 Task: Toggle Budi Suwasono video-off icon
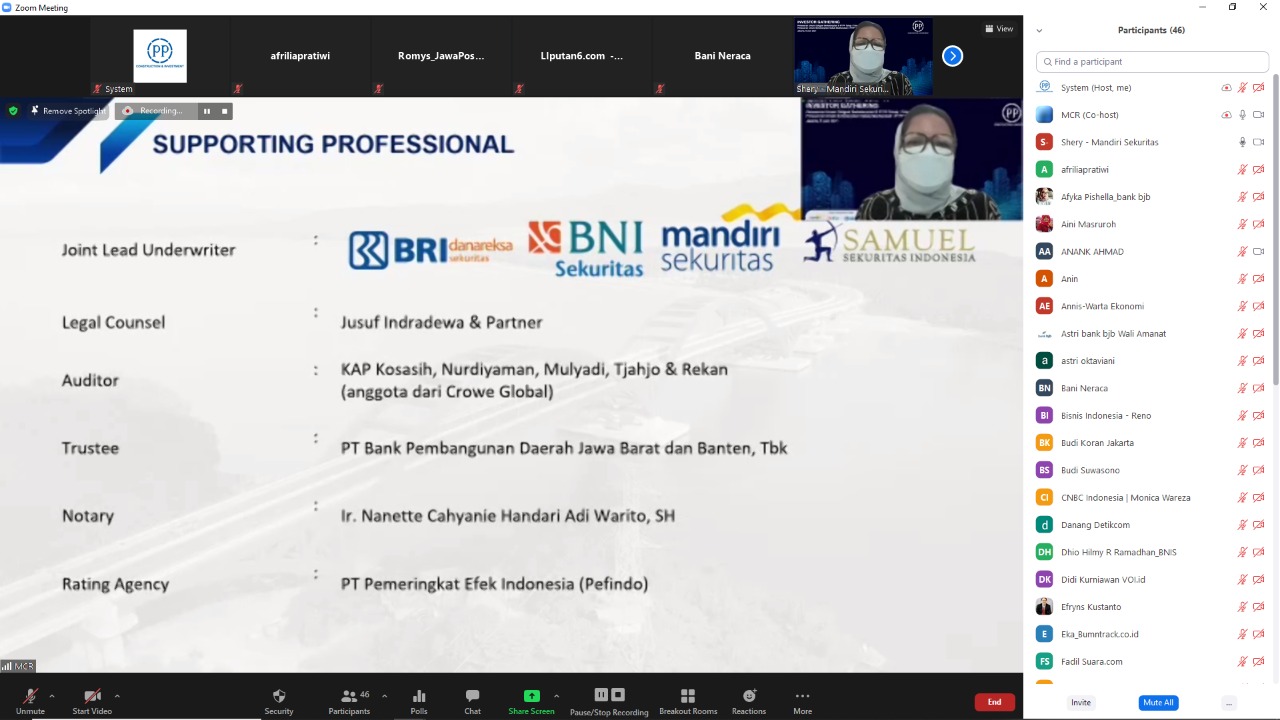[x=1259, y=470]
